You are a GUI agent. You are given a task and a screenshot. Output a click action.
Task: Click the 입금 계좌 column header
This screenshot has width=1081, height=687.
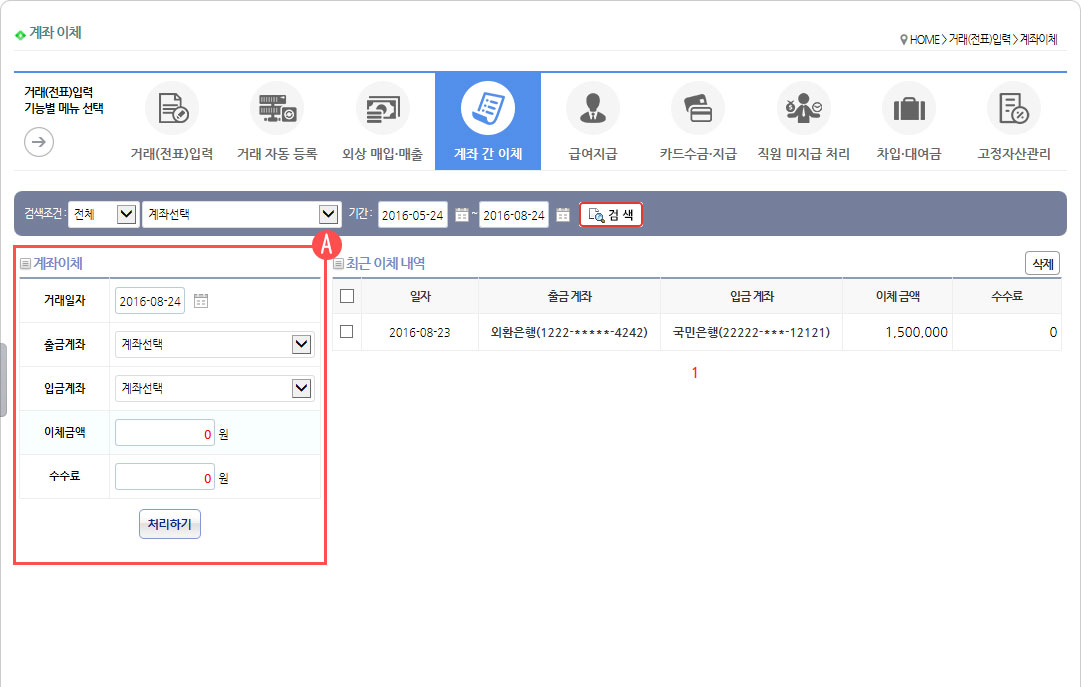(751, 296)
